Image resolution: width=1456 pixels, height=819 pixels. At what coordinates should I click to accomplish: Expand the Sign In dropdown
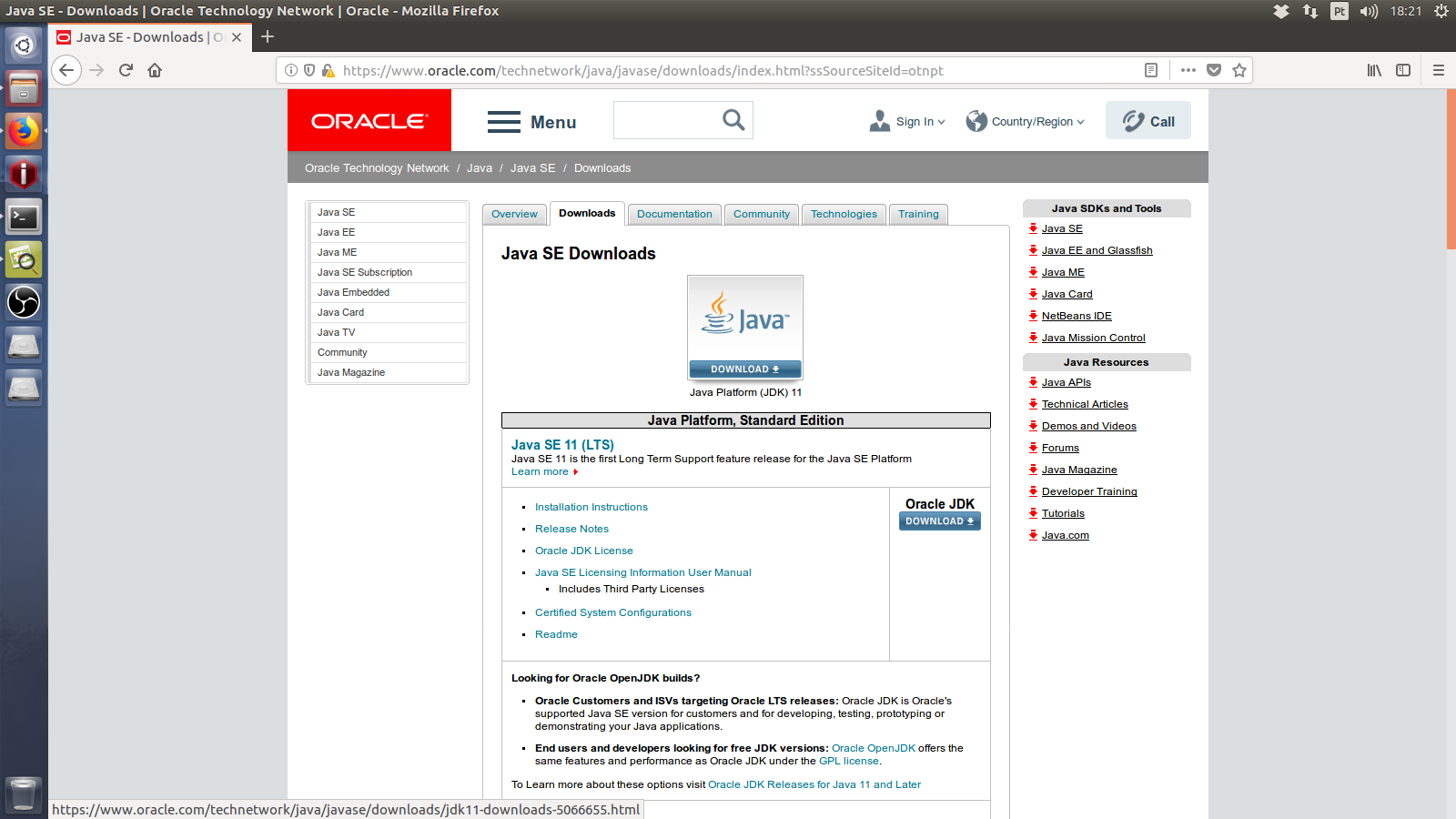907,122
